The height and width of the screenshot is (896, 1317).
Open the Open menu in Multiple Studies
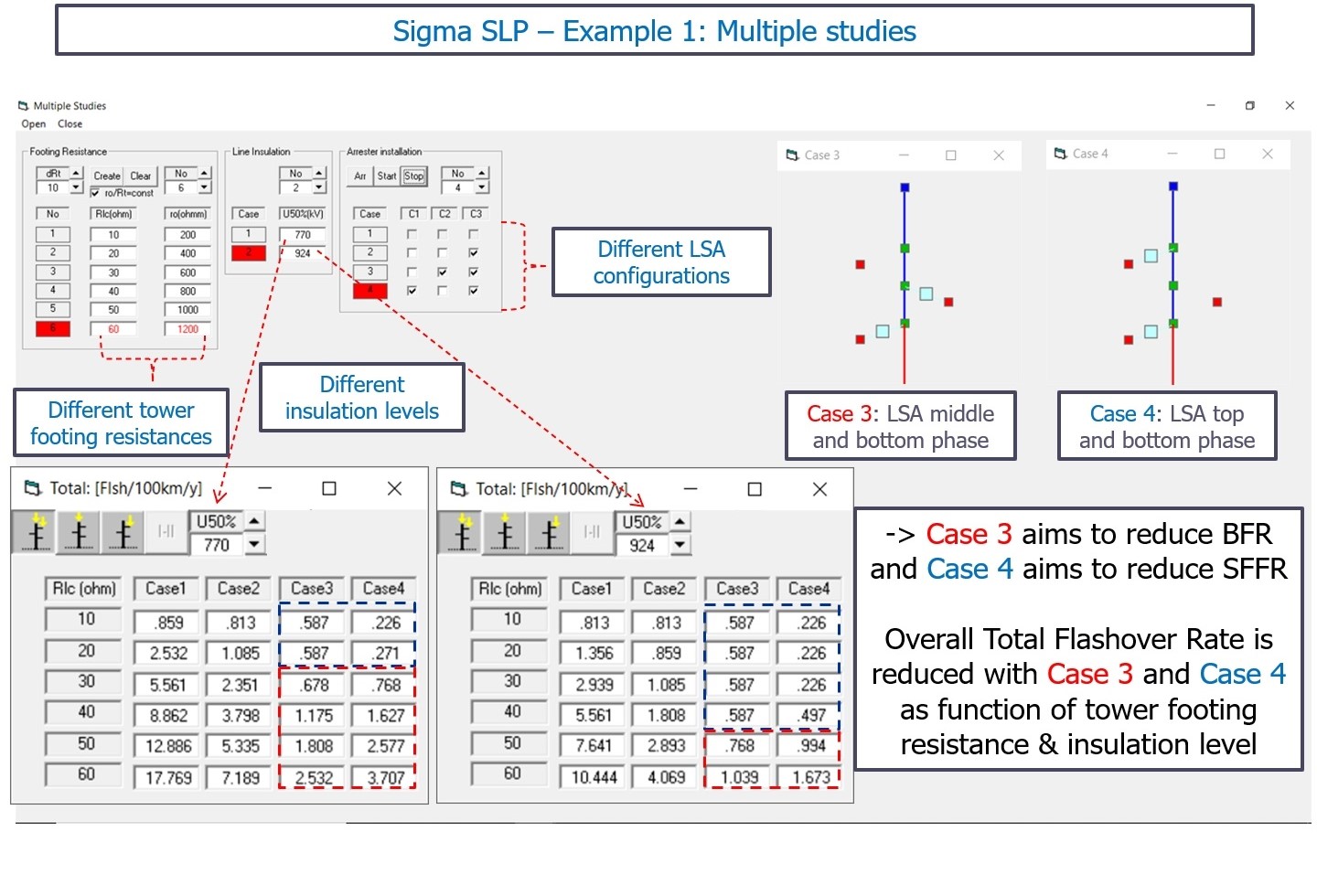pyautogui.click(x=33, y=123)
